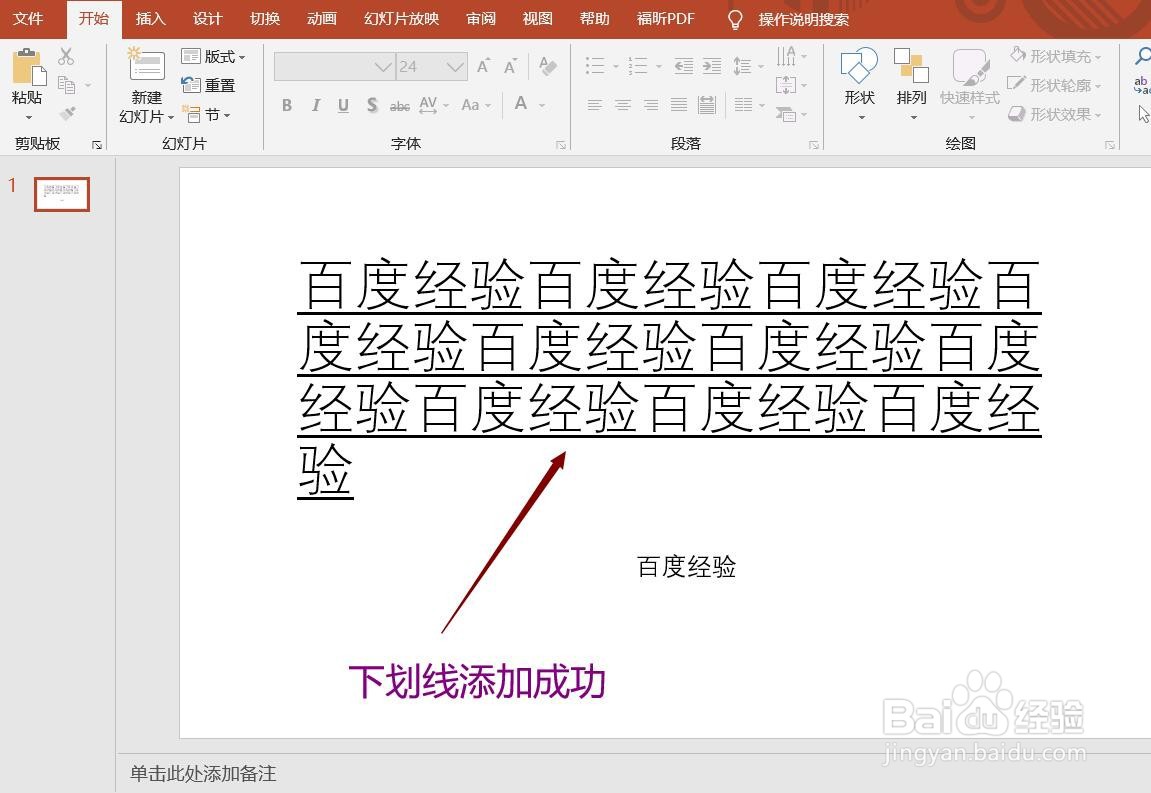Switch to the Transitions (切换) tab

pyautogui.click(x=265, y=19)
